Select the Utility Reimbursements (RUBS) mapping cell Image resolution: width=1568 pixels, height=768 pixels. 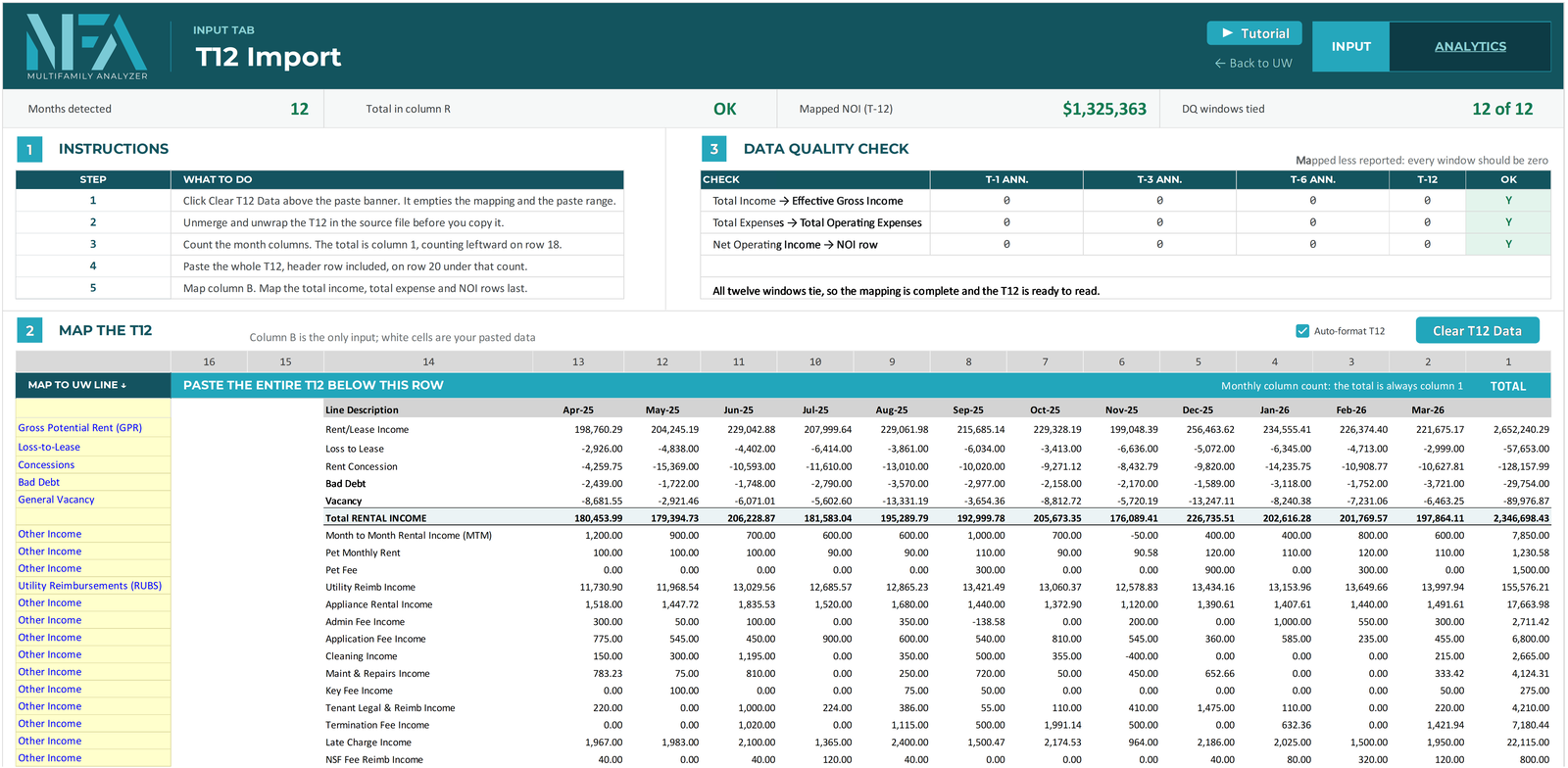pos(93,586)
